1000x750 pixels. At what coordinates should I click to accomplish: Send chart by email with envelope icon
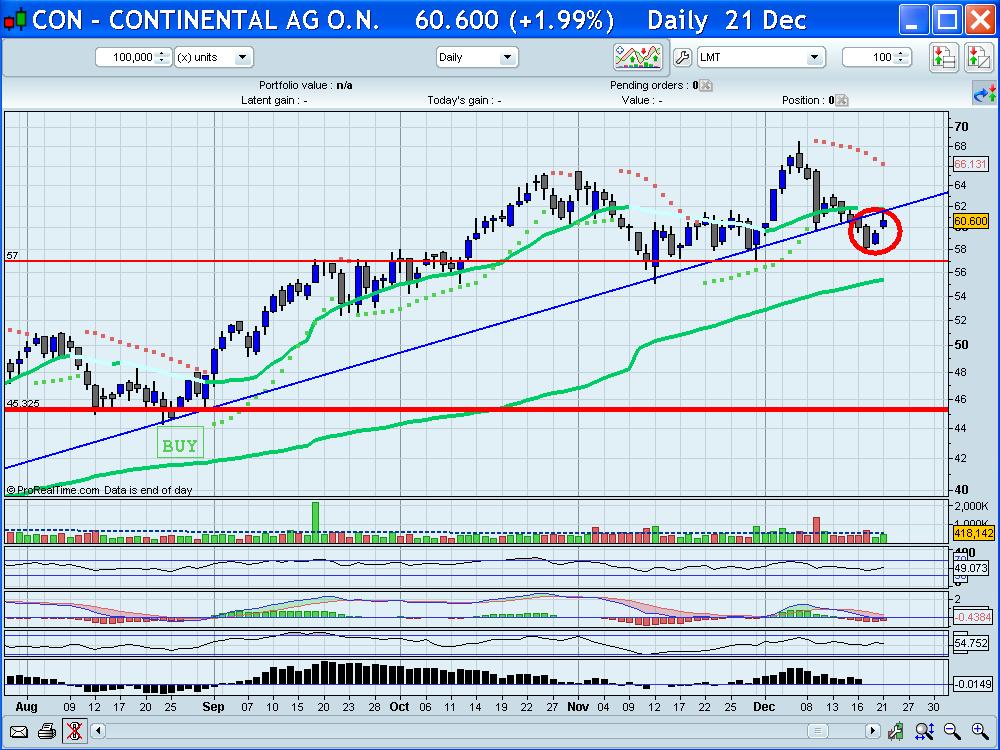pyautogui.click(x=19, y=731)
